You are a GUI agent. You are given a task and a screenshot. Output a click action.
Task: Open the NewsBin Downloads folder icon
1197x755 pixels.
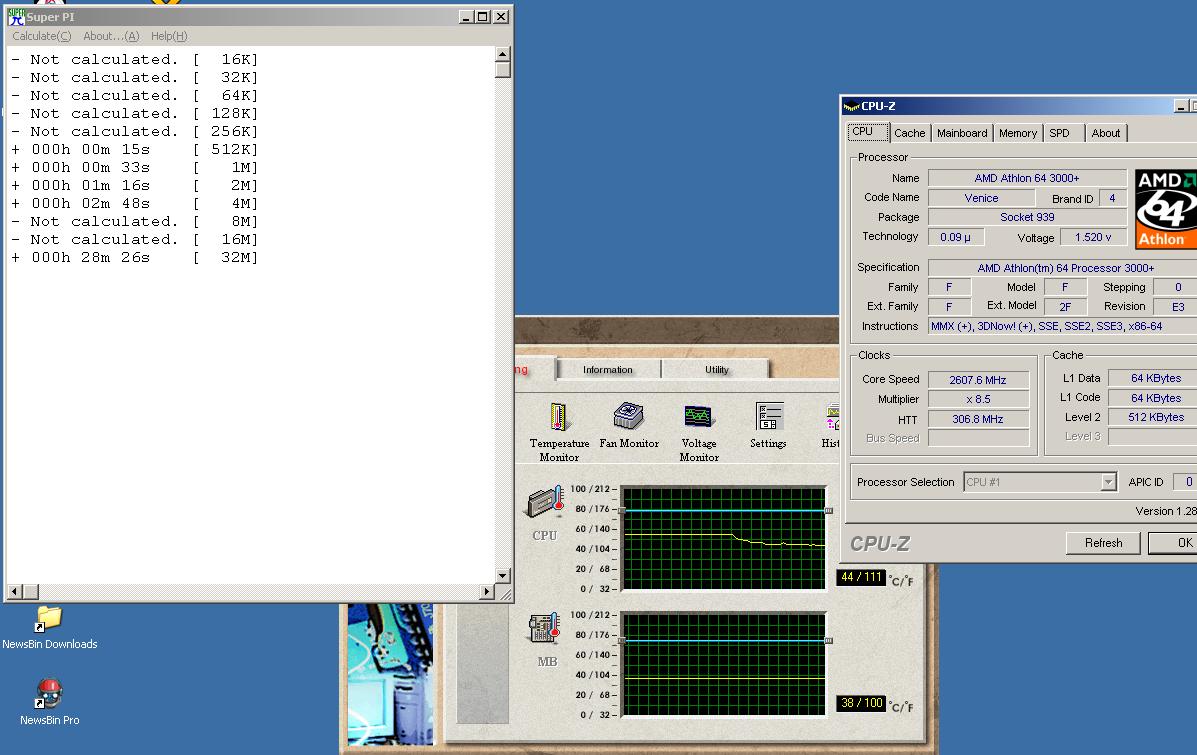point(48,618)
